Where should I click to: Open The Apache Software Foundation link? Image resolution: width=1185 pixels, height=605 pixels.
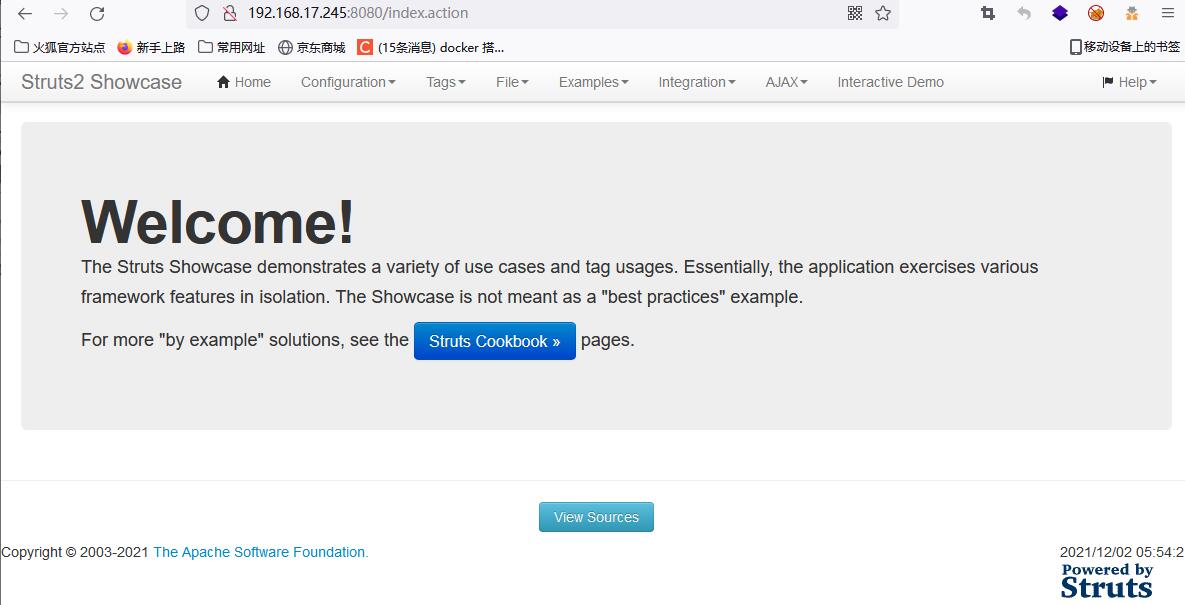[261, 552]
